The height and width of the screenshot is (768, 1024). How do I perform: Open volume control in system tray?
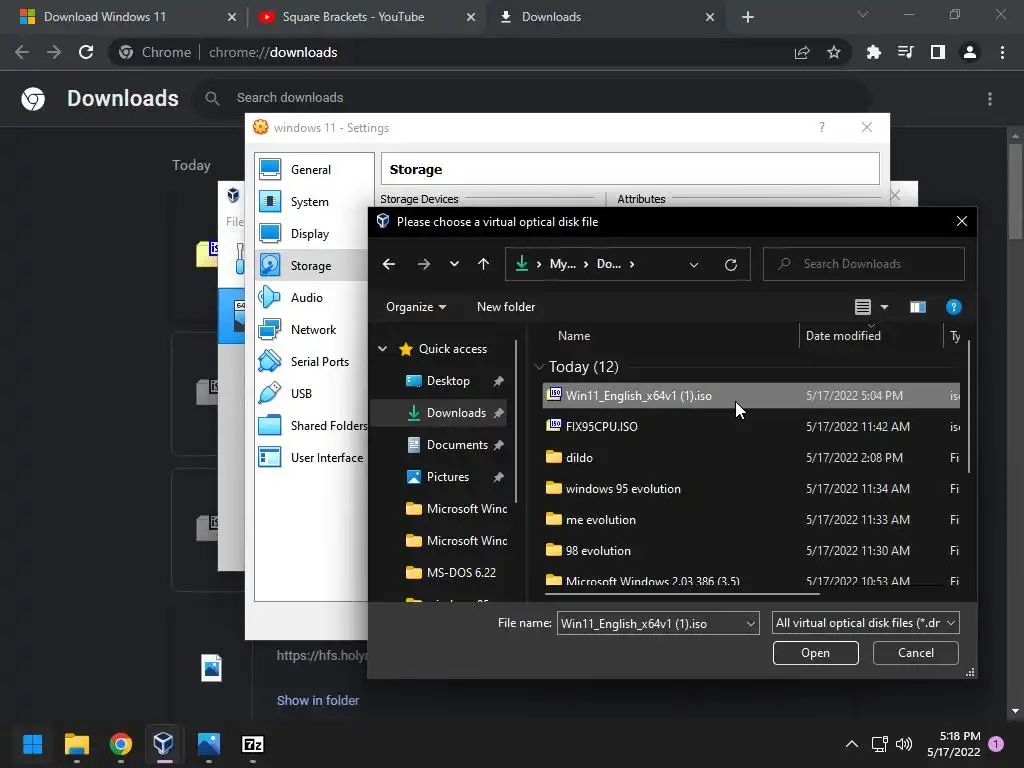click(904, 744)
